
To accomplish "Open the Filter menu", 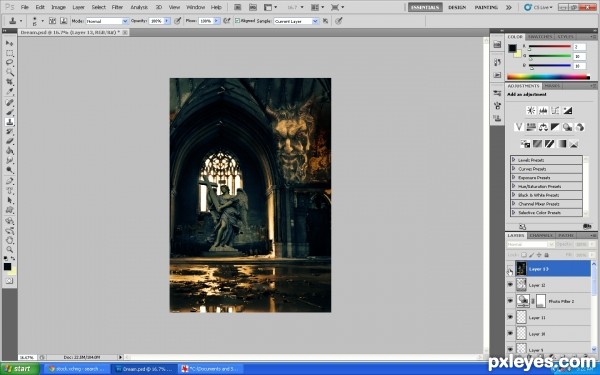I will [x=117, y=7].
